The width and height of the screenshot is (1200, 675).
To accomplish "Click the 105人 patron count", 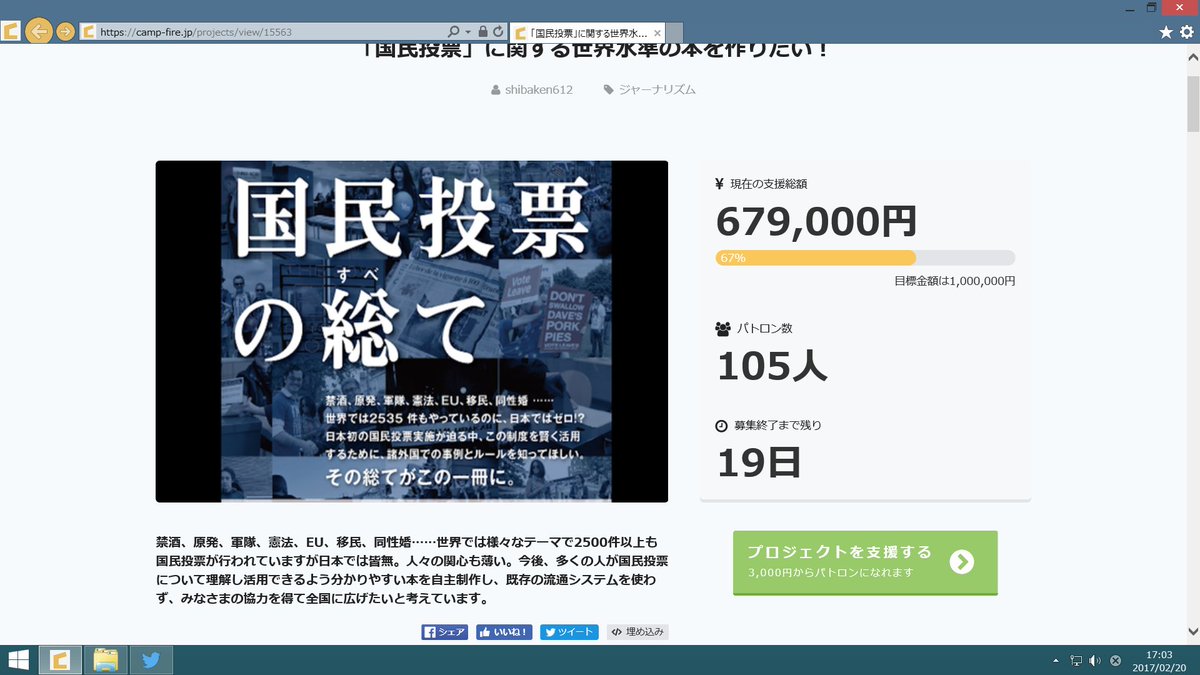I will pos(772,366).
